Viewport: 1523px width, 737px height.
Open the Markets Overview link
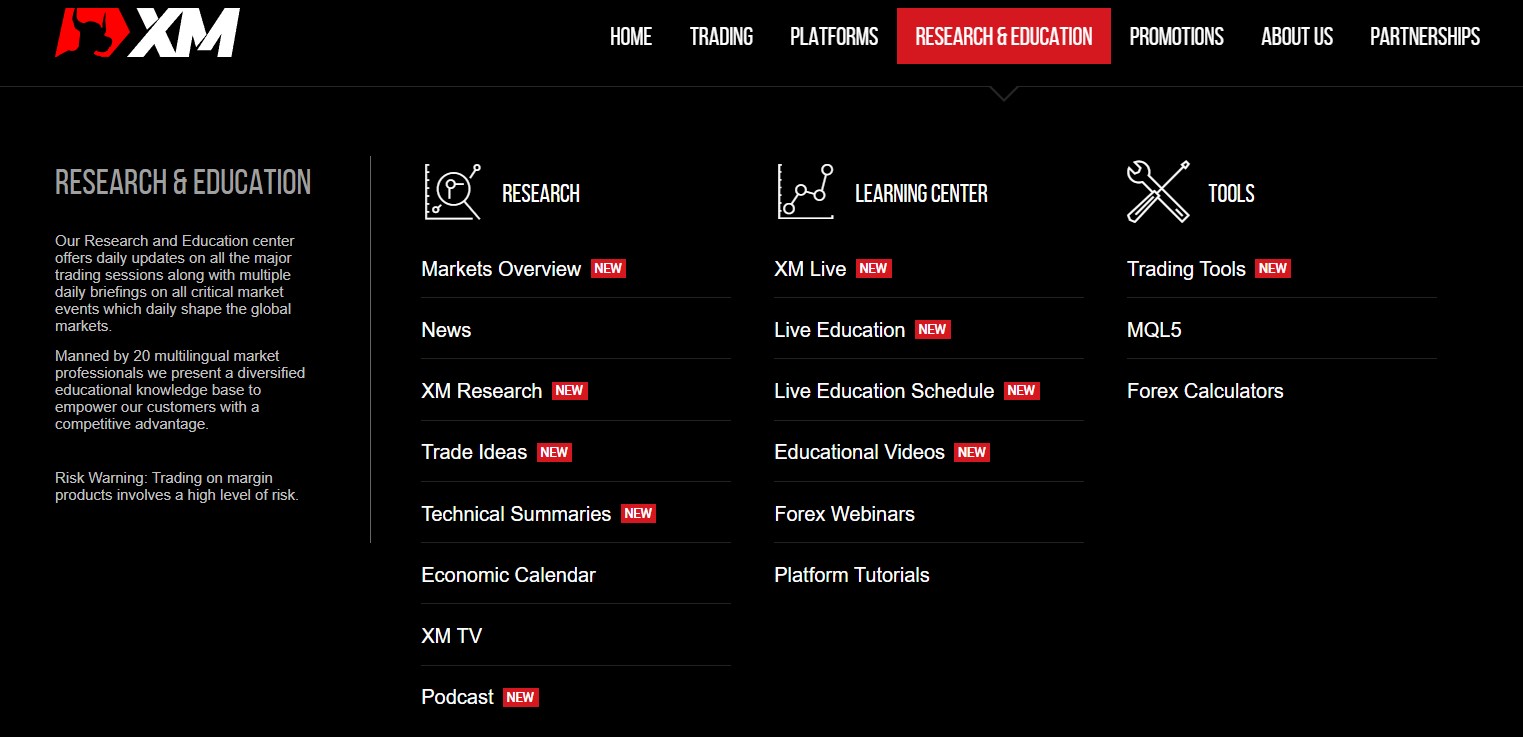pyautogui.click(x=501, y=269)
